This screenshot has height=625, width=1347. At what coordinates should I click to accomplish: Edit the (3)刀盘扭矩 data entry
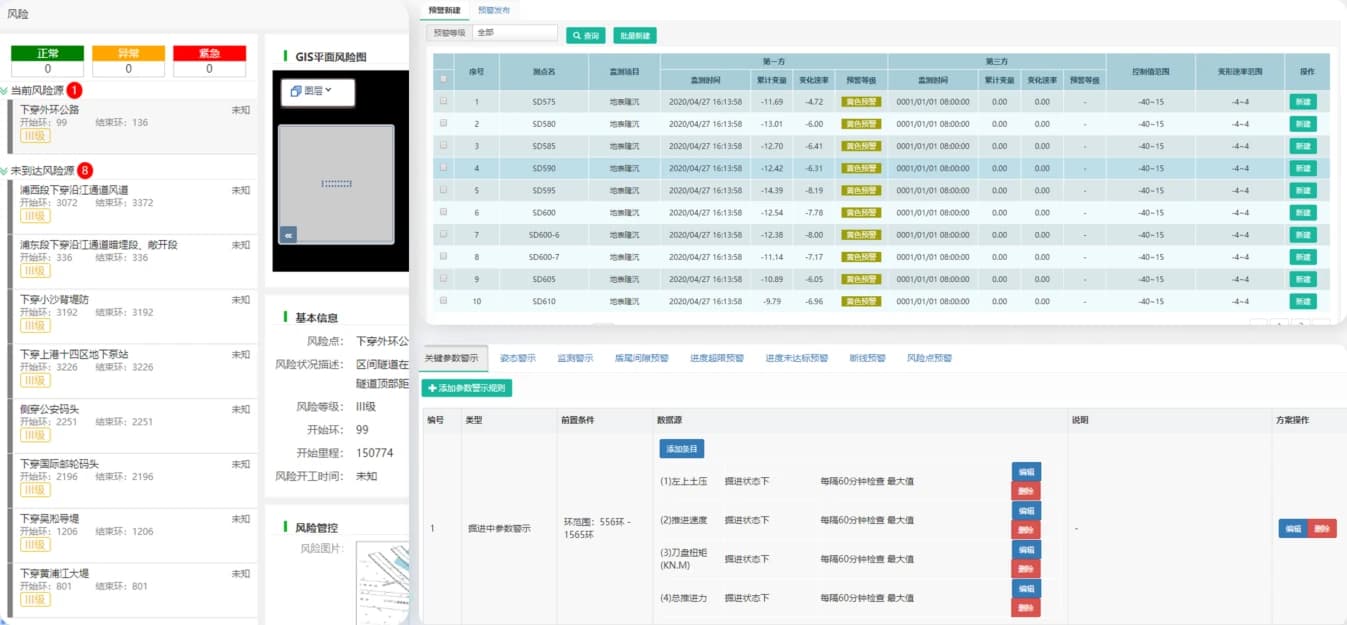pyautogui.click(x=1026, y=549)
